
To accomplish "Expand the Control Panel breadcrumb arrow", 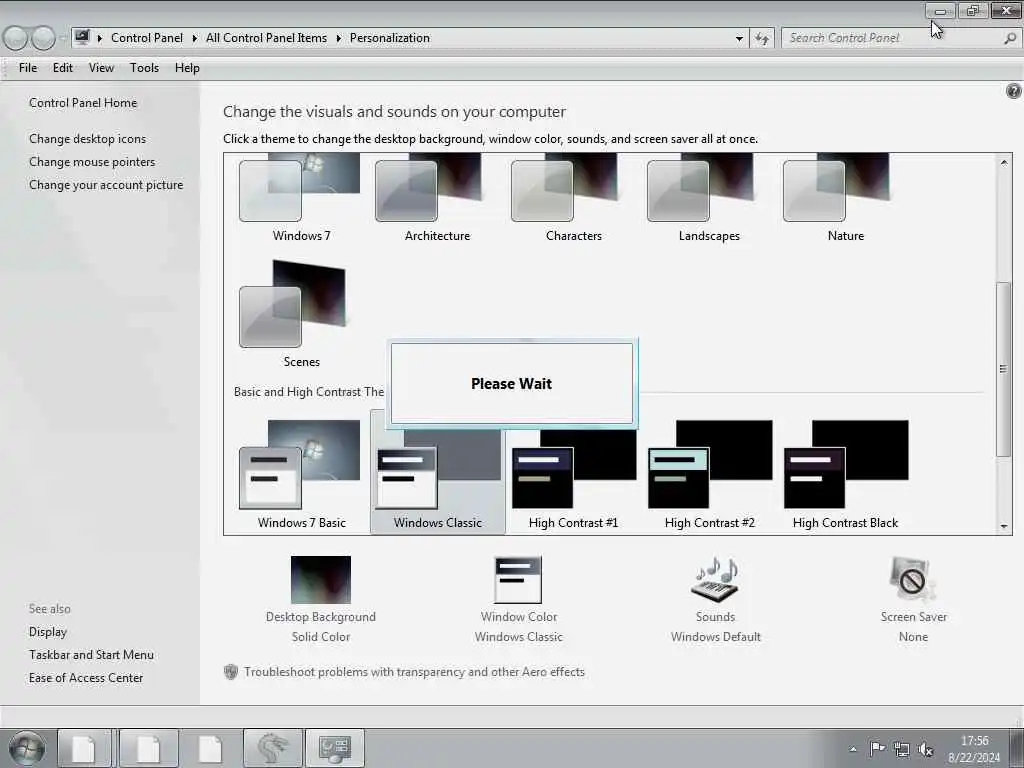I will 194,38.
